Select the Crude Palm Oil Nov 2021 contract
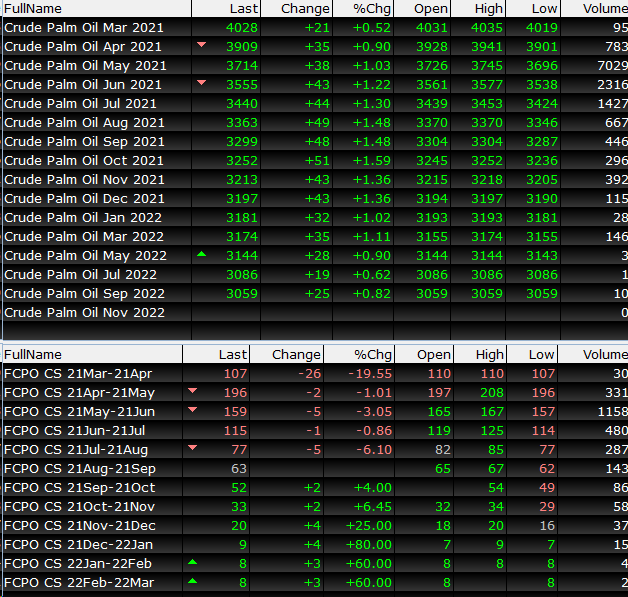 coord(85,180)
